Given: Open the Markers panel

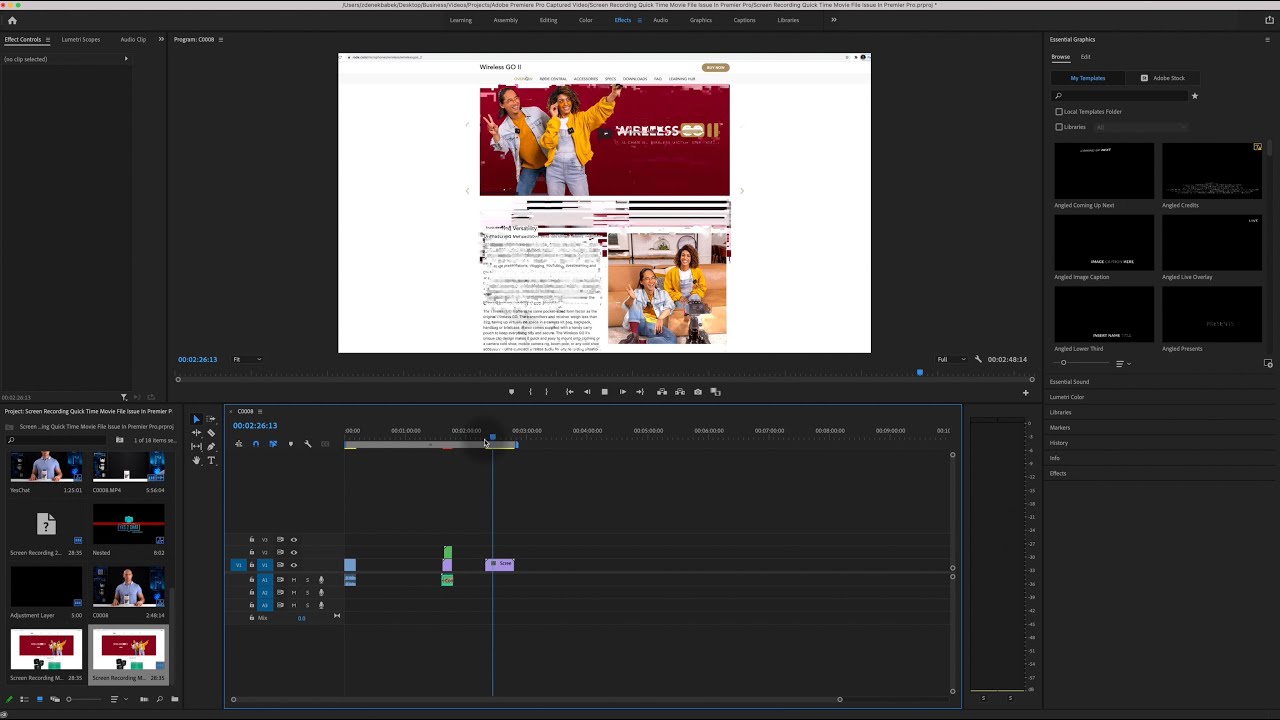Looking at the screenshot, I should click(x=1060, y=428).
